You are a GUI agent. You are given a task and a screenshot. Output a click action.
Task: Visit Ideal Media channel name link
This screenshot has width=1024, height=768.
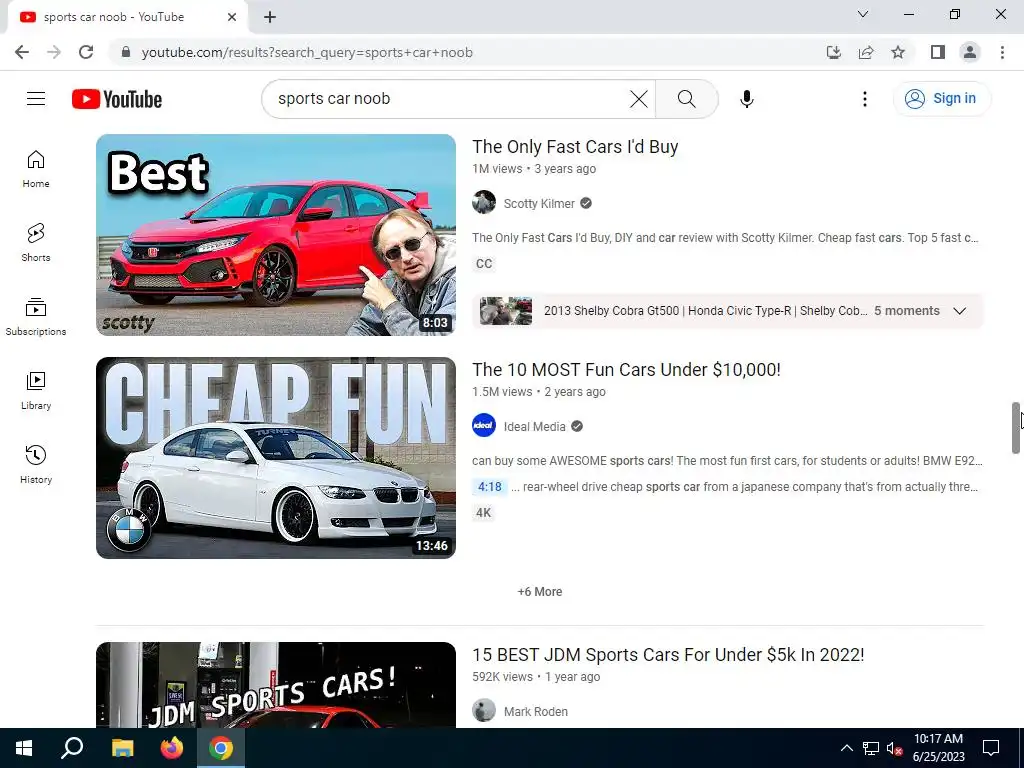coord(534,427)
